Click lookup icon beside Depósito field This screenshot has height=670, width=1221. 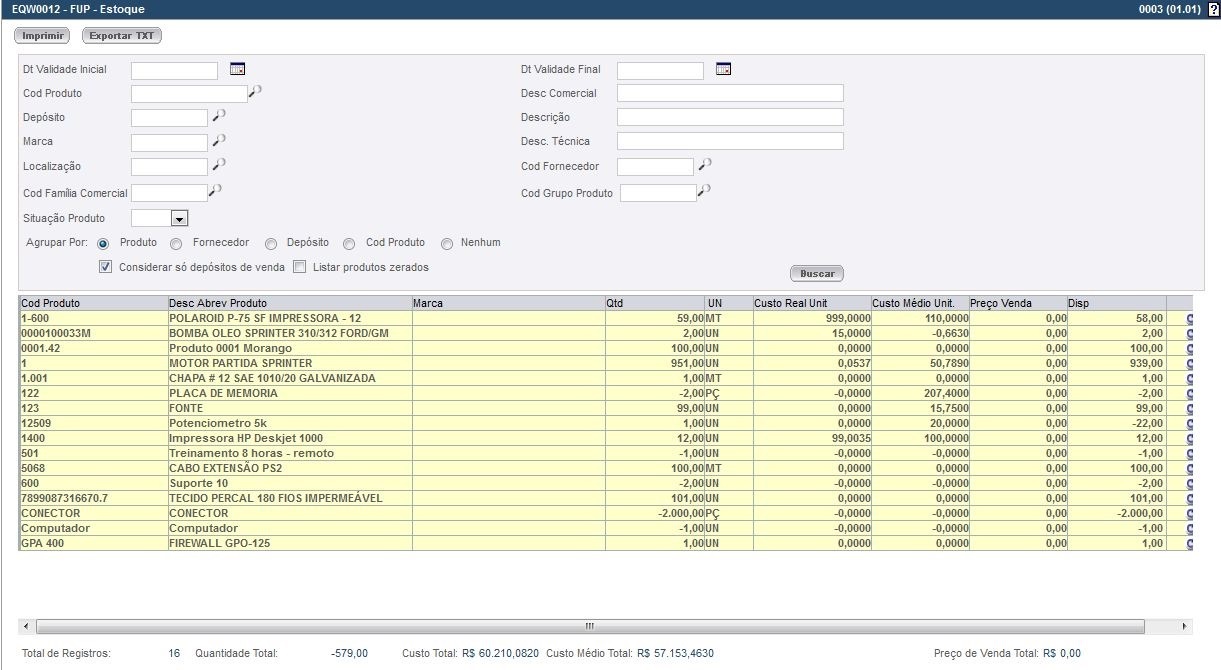pos(219,116)
